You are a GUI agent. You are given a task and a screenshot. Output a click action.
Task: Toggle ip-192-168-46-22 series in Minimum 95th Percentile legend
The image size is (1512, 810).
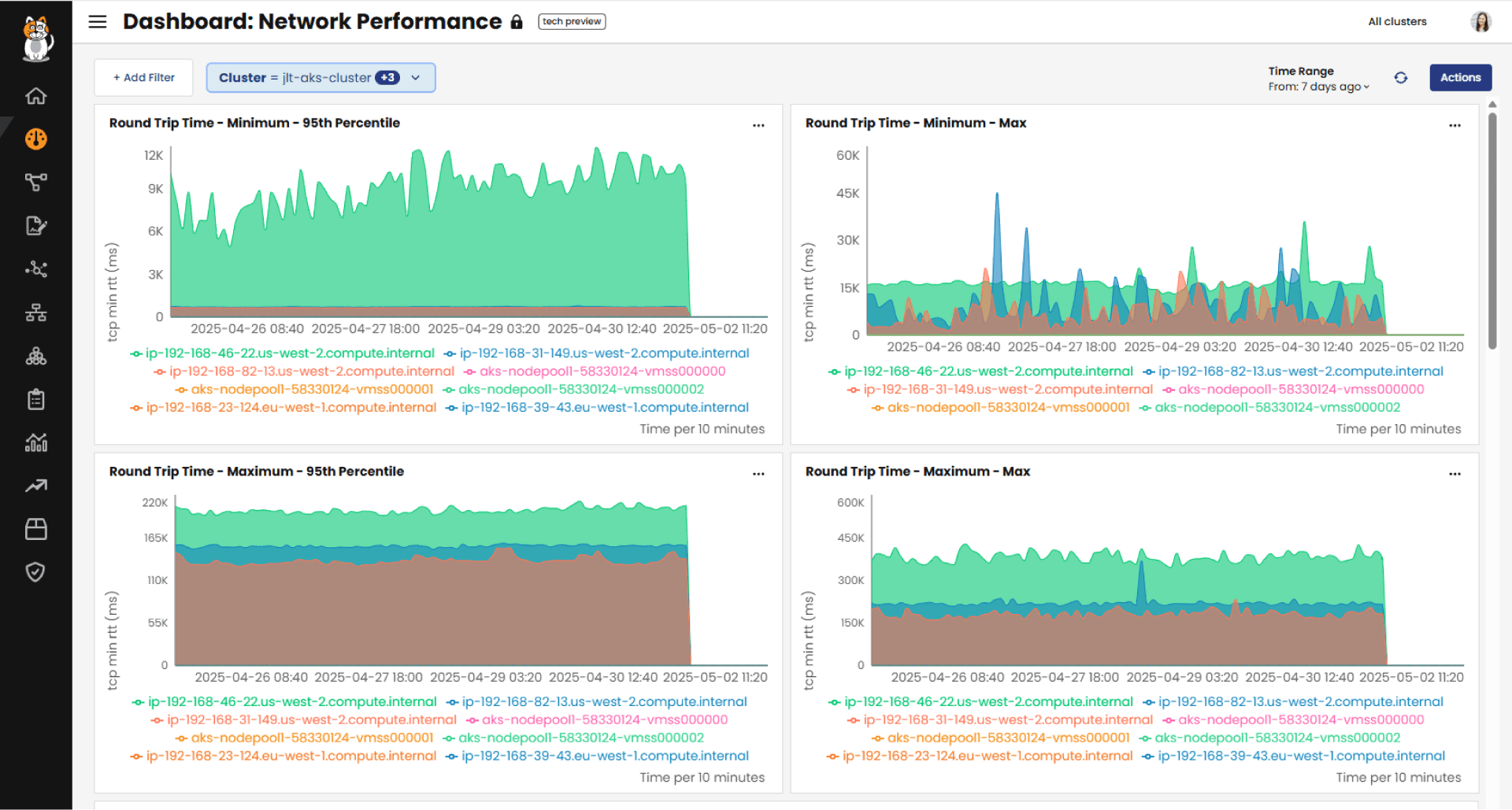coord(283,353)
